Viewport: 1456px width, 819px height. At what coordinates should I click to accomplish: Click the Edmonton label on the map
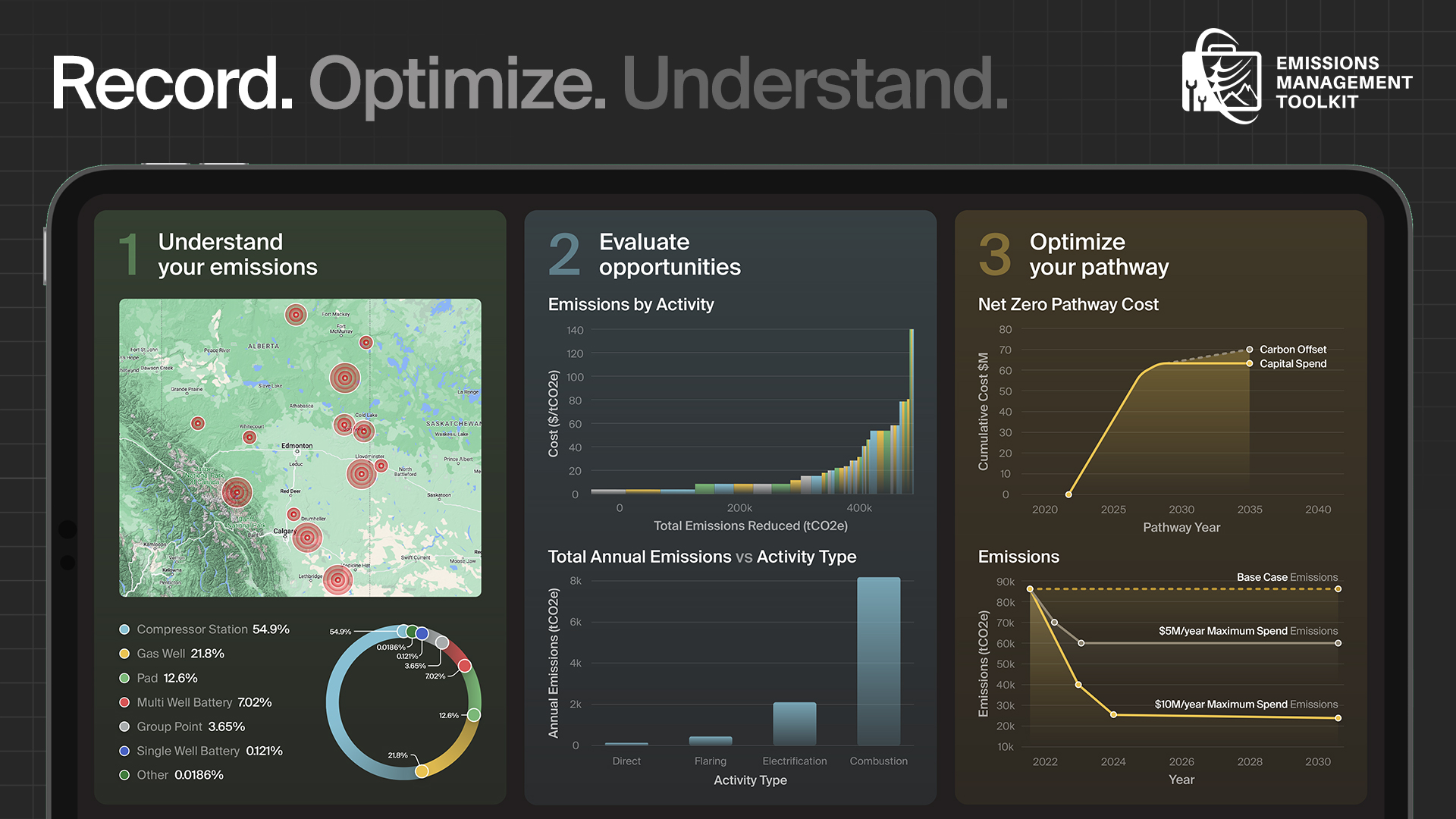click(297, 446)
